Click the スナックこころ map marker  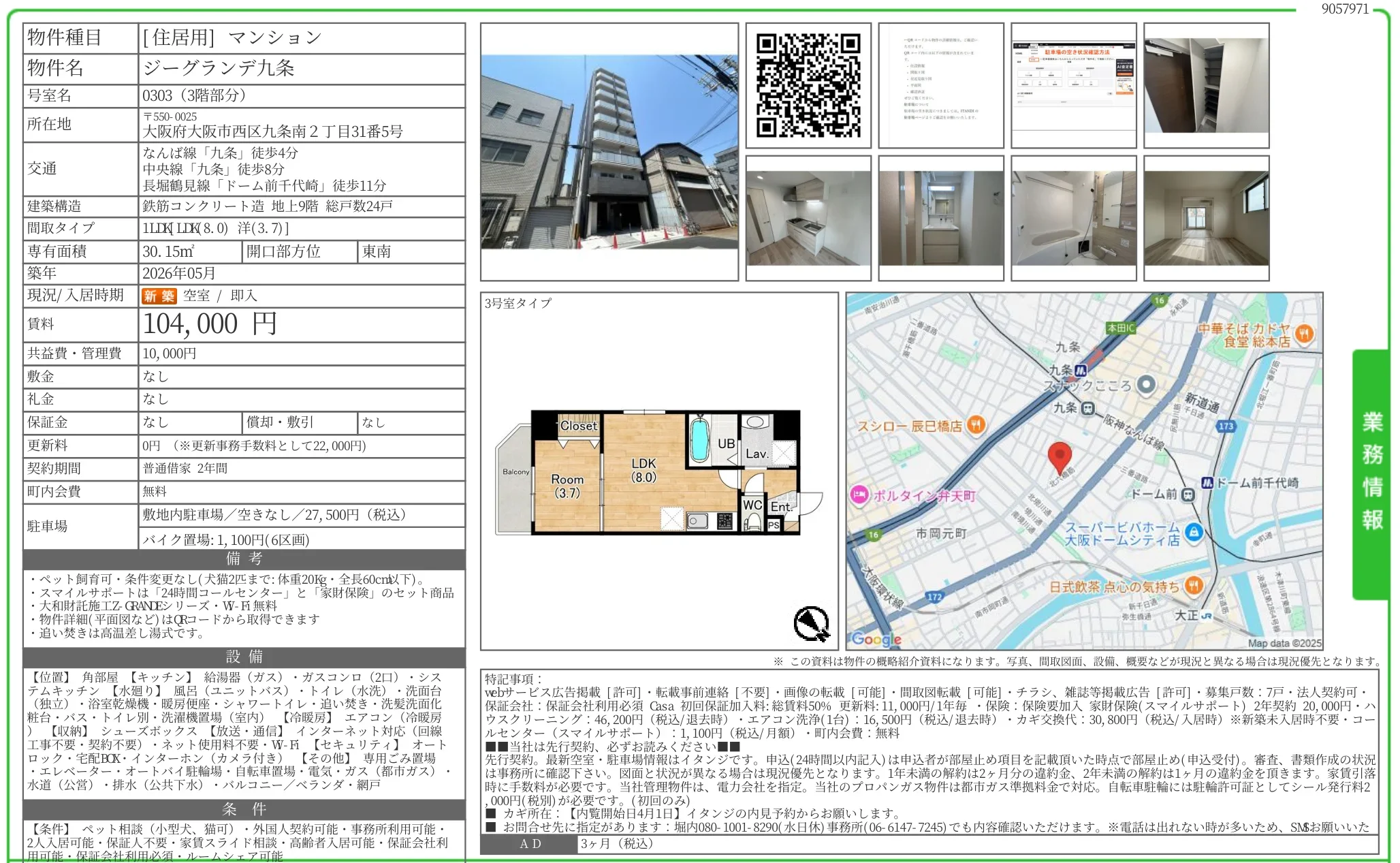(x=1146, y=384)
